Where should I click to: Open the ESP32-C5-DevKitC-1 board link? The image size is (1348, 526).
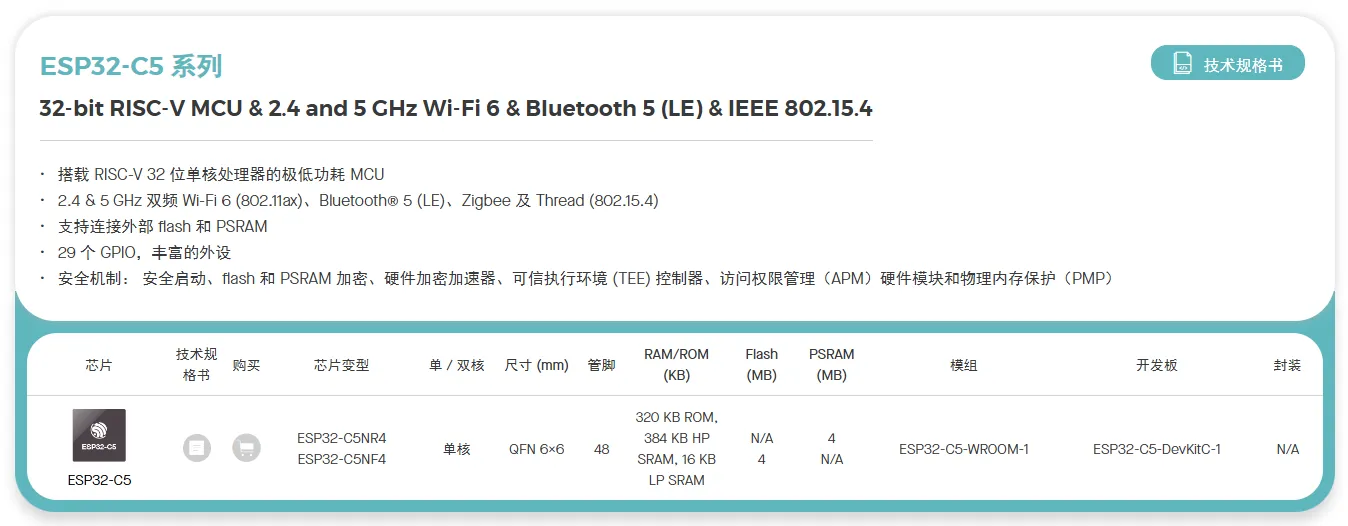click(1156, 449)
